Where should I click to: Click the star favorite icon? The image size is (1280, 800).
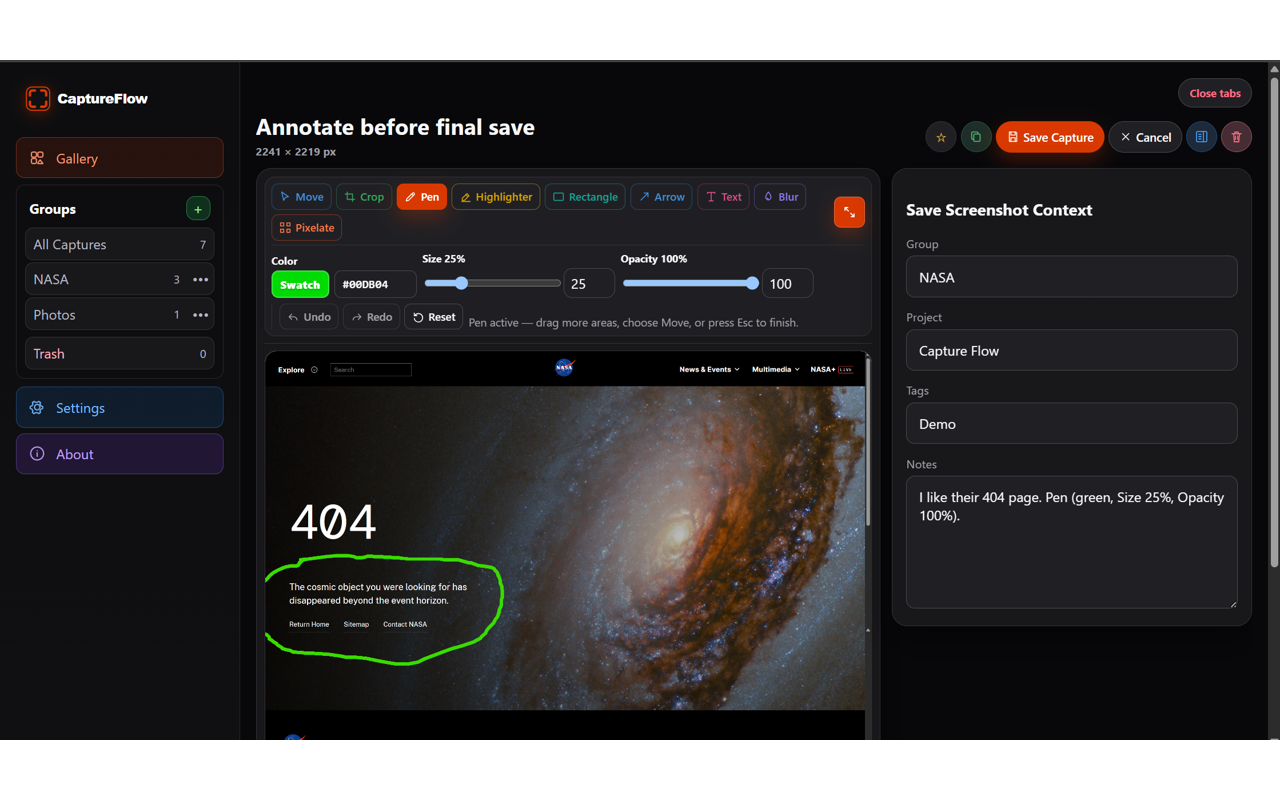coord(940,138)
